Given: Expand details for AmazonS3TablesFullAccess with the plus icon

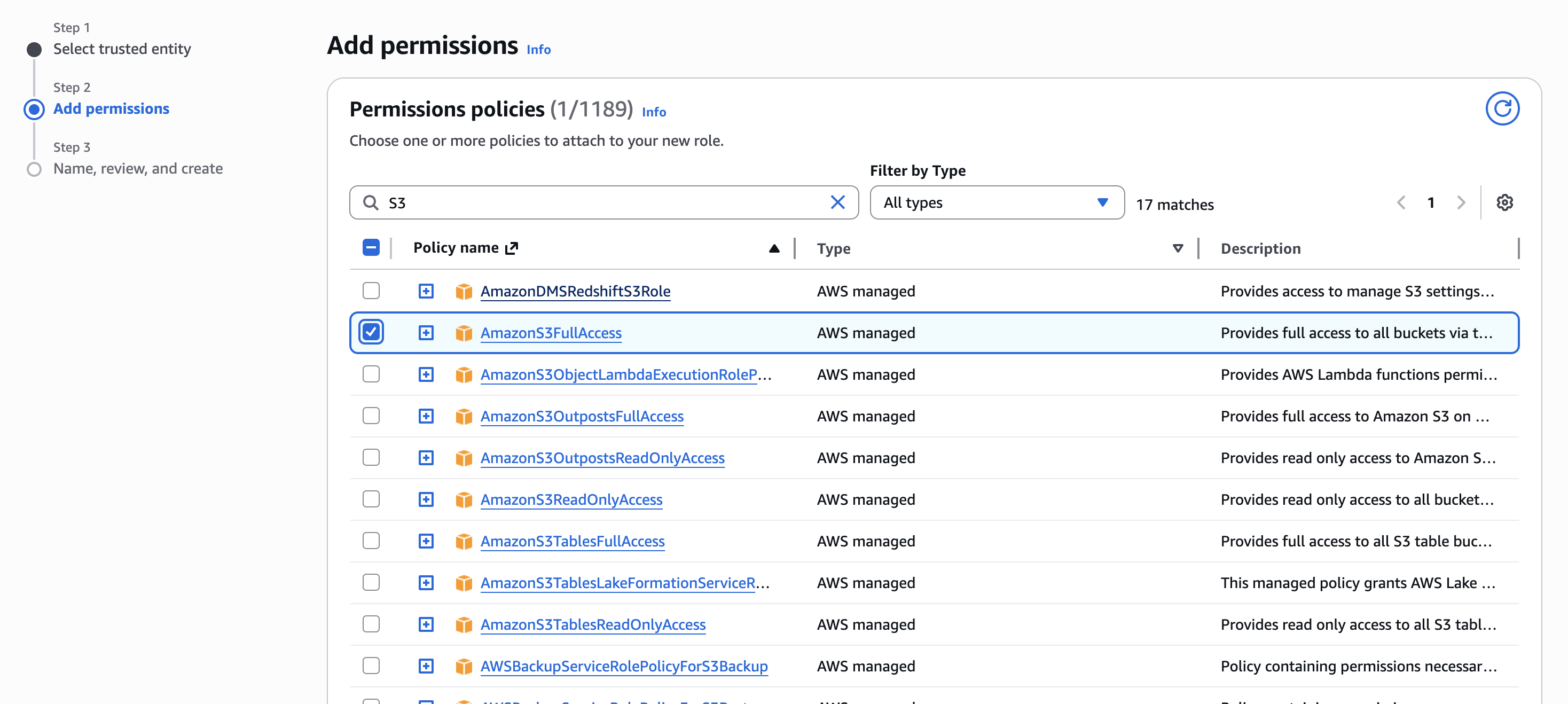Looking at the screenshot, I should point(426,541).
